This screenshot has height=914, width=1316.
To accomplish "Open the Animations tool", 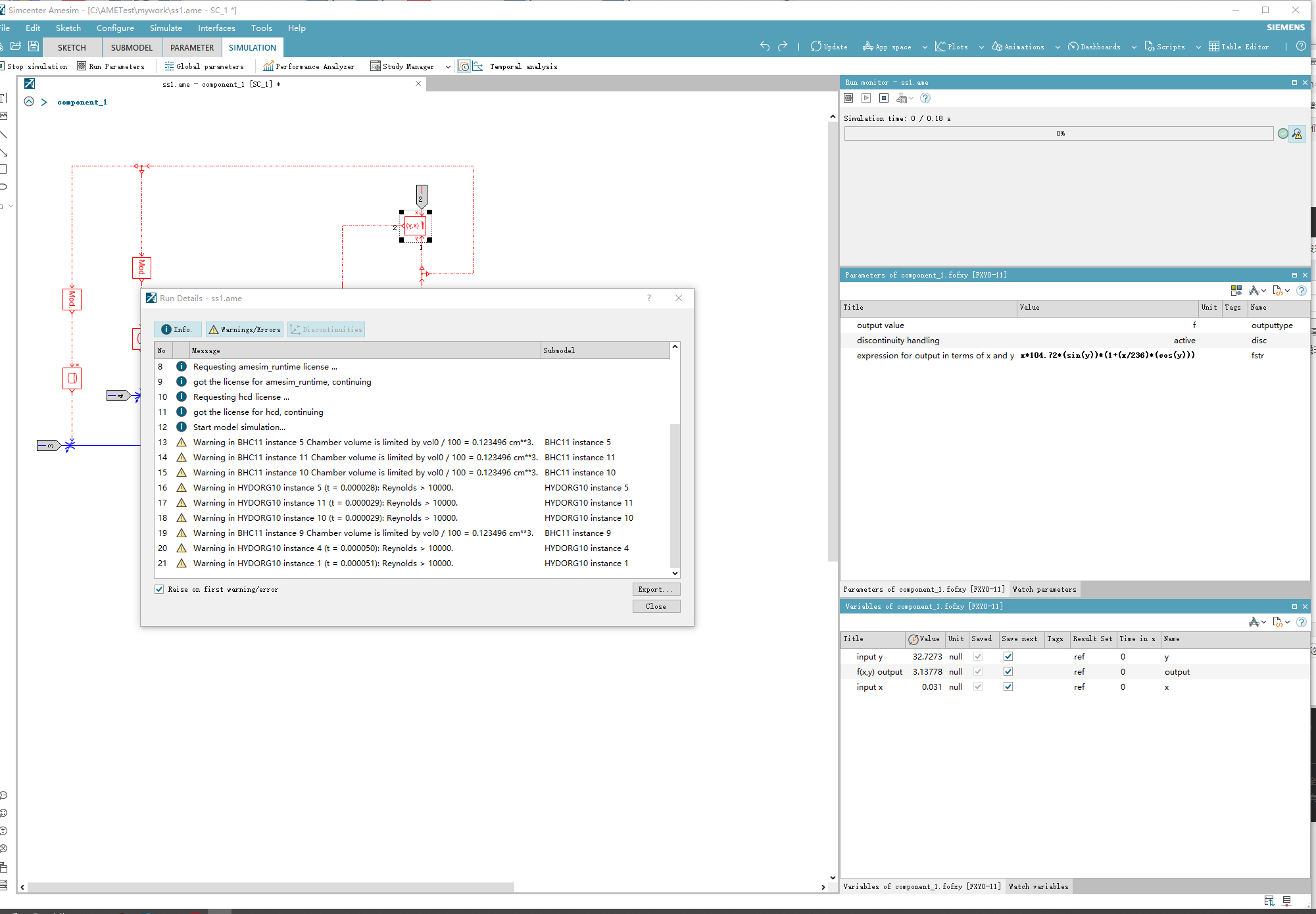I will (x=1018, y=47).
